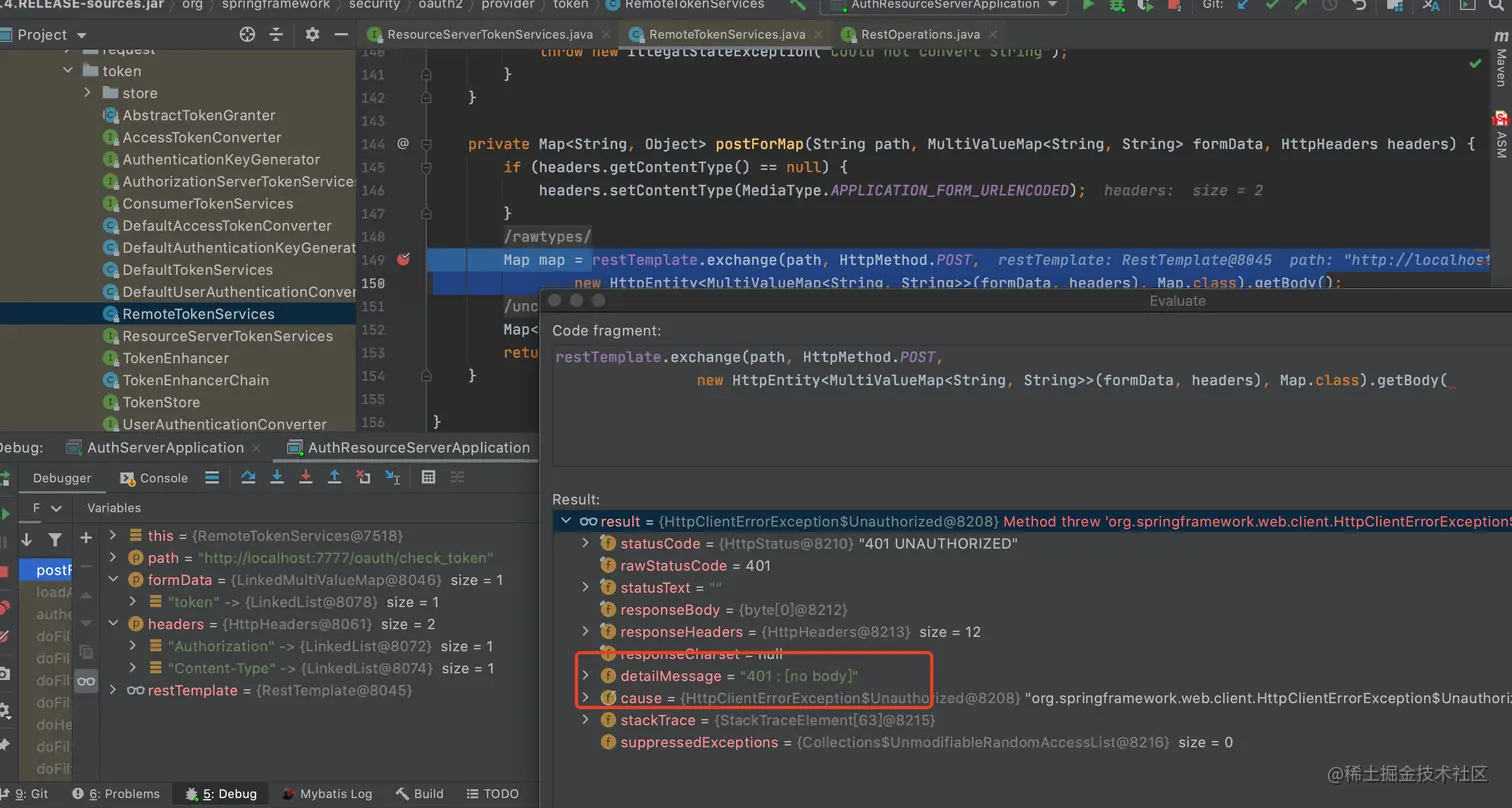Open Project panel settings gear
This screenshot has height=808, width=1512.
[x=312, y=34]
